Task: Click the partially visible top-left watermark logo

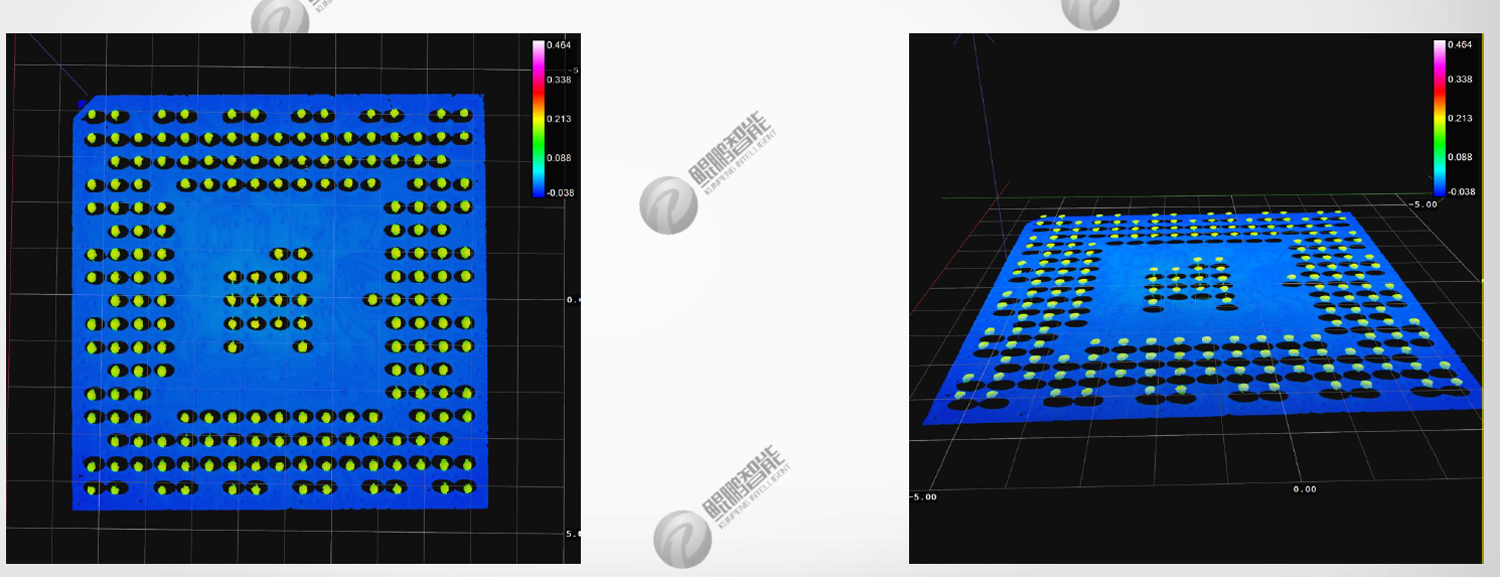Action: point(279,17)
